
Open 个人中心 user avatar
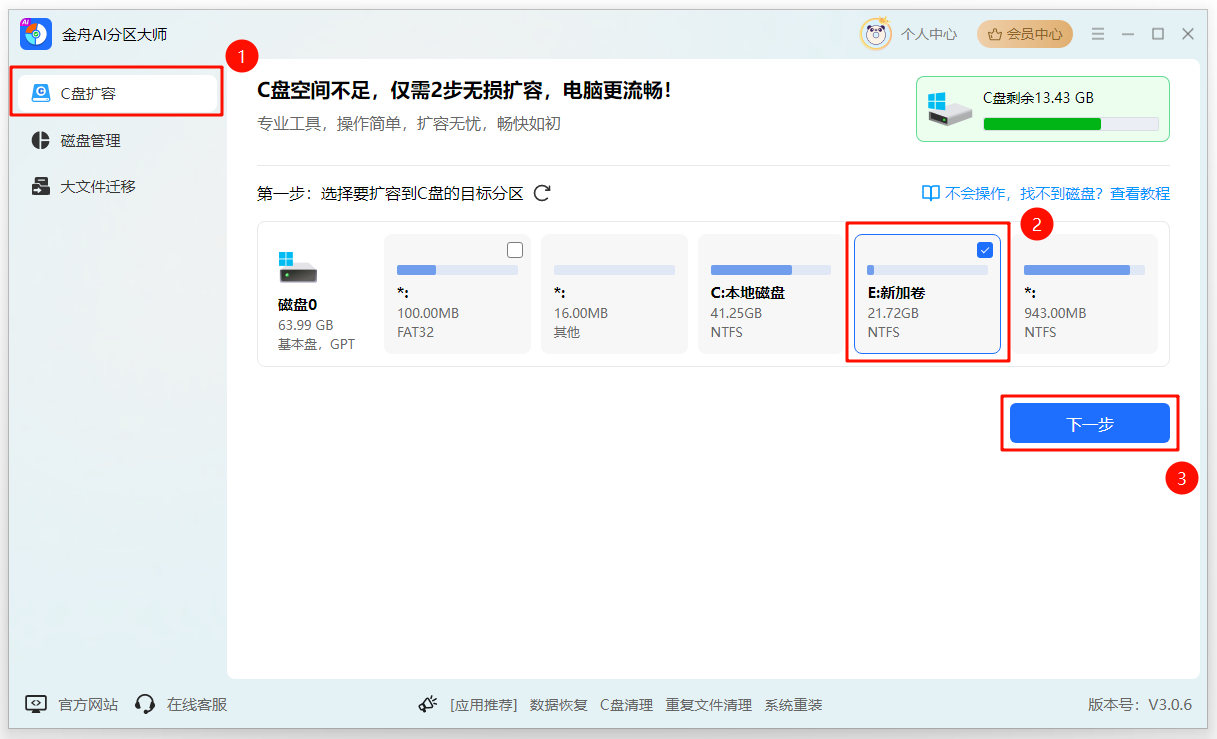click(876, 34)
